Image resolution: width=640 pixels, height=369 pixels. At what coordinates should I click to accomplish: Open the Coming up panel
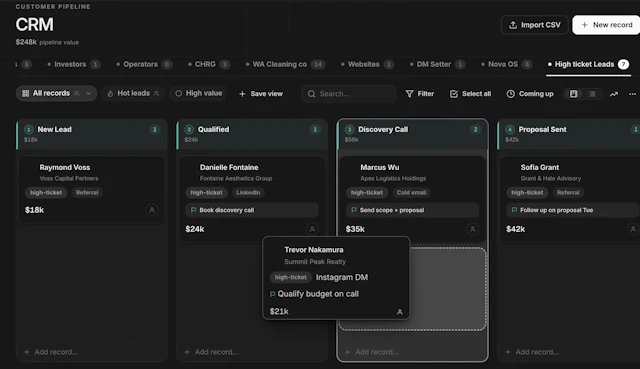[530, 94]
